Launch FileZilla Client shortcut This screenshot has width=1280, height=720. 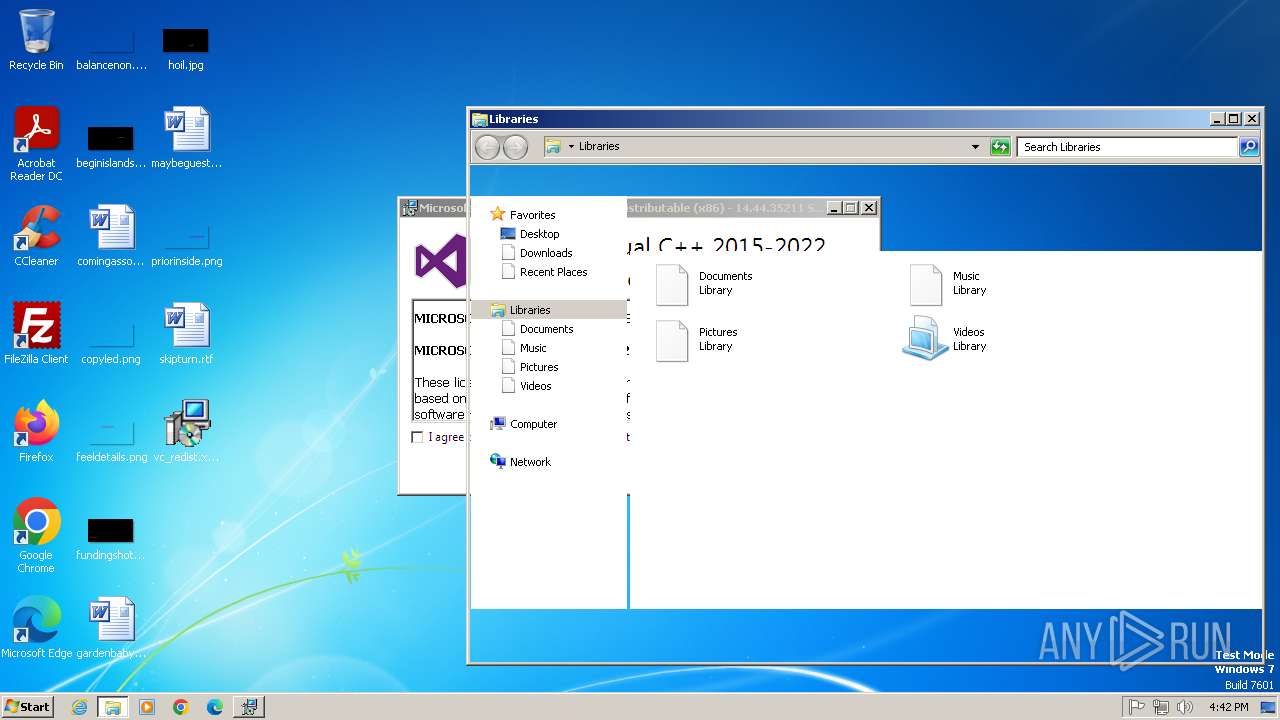[36, 334]
